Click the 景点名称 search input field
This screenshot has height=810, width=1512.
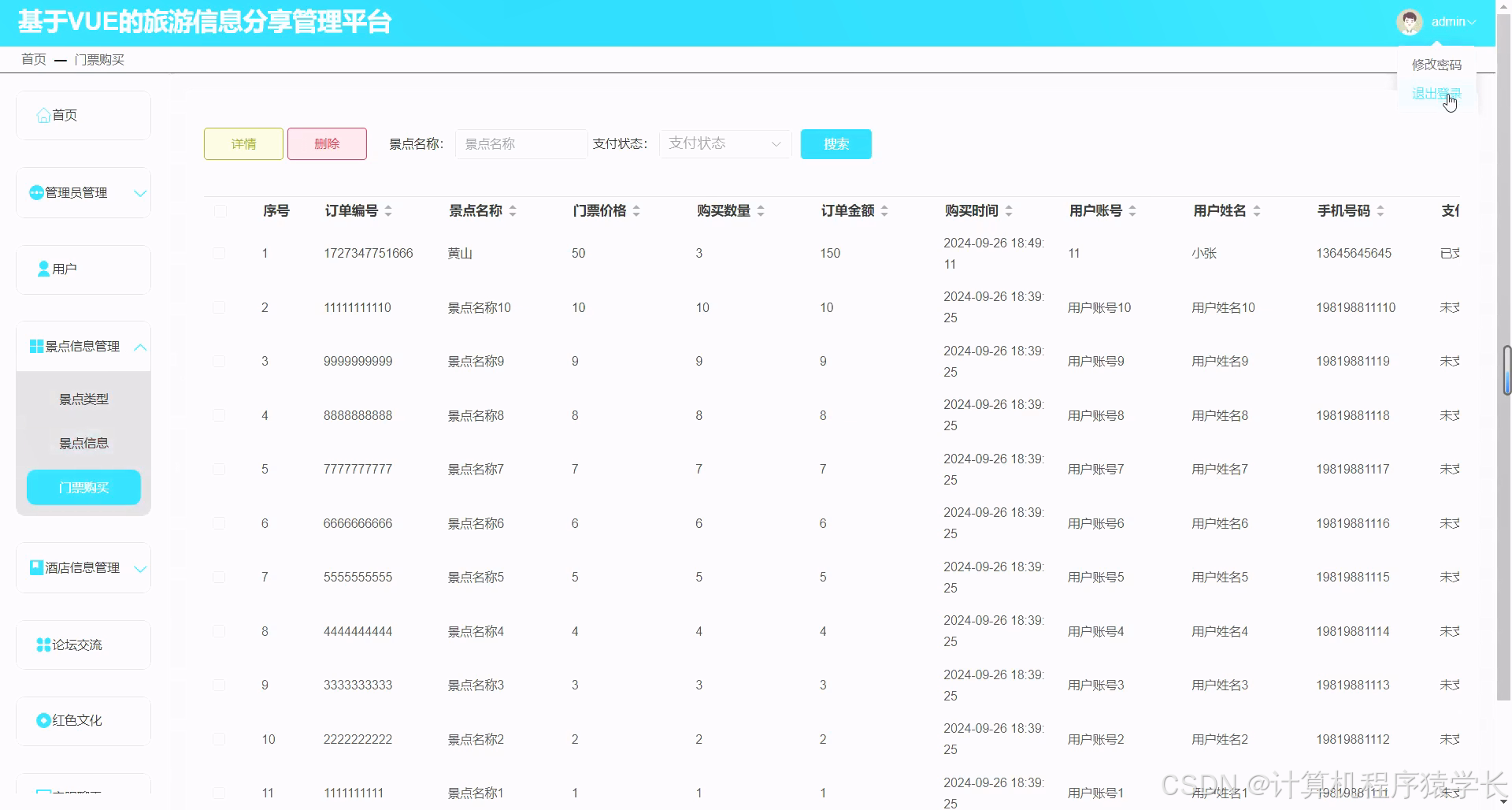520,144
